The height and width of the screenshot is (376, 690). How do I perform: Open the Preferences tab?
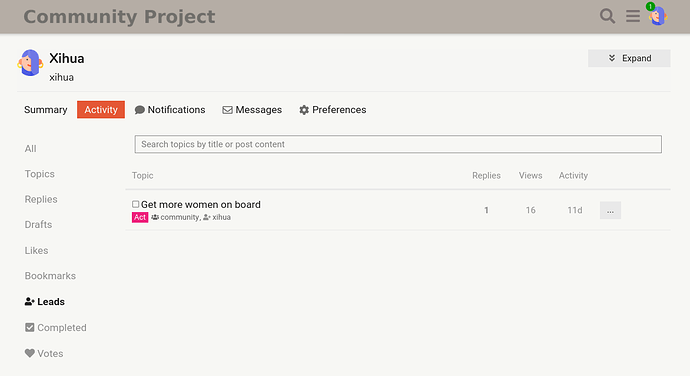point(333,110)
